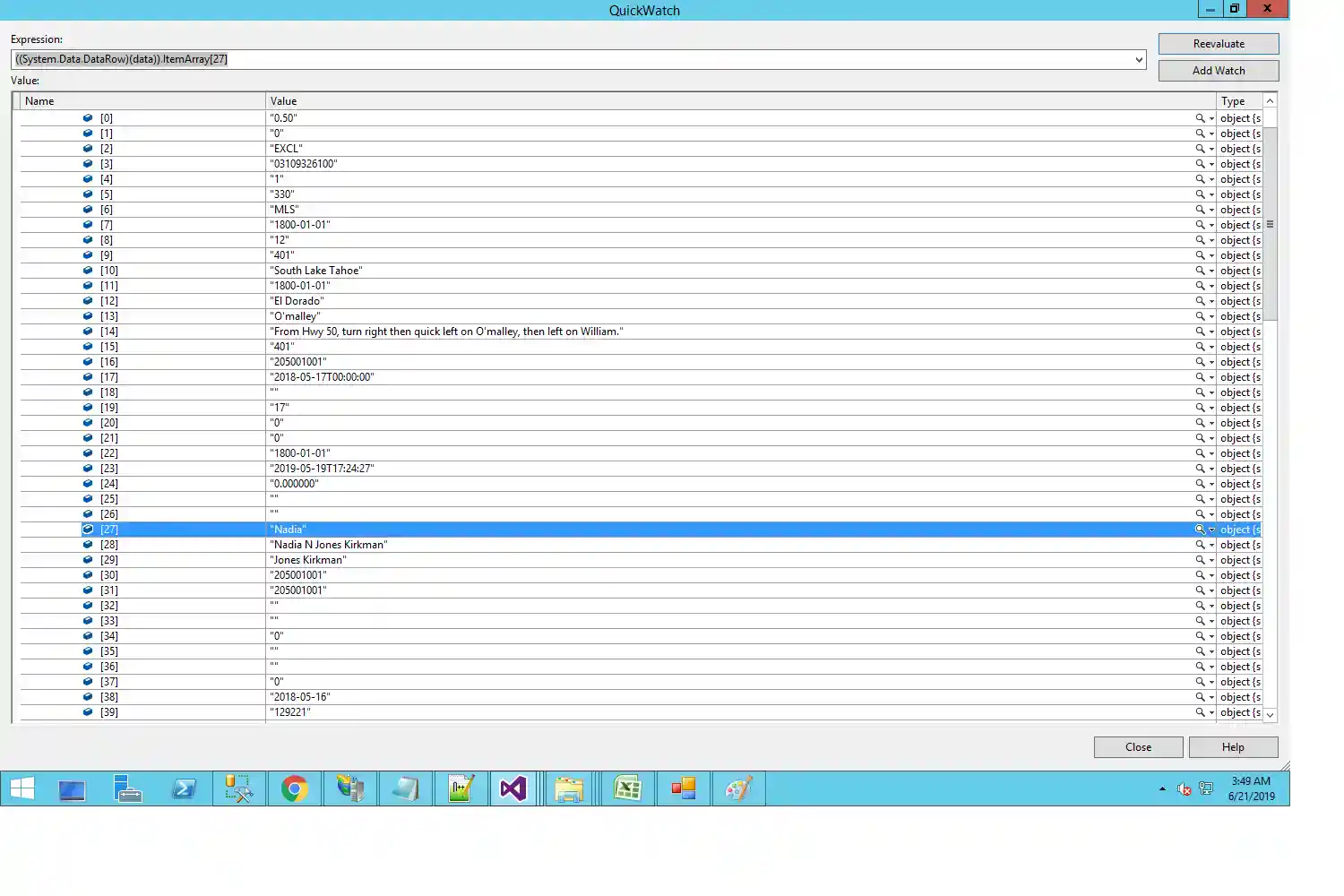This screenshot has height=896, width=1344.
Task: Click the Add Watch button
Action: point(1218,71)
